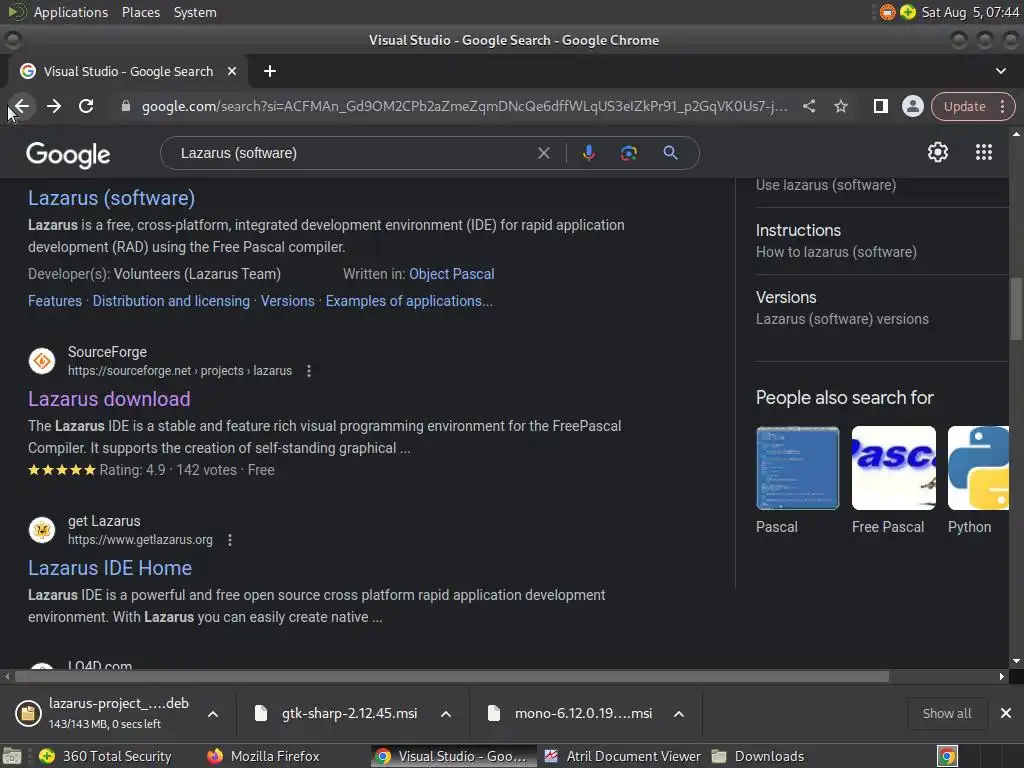Click the SourceForge site favicon
1024x768 pixels.
(42, 360)
